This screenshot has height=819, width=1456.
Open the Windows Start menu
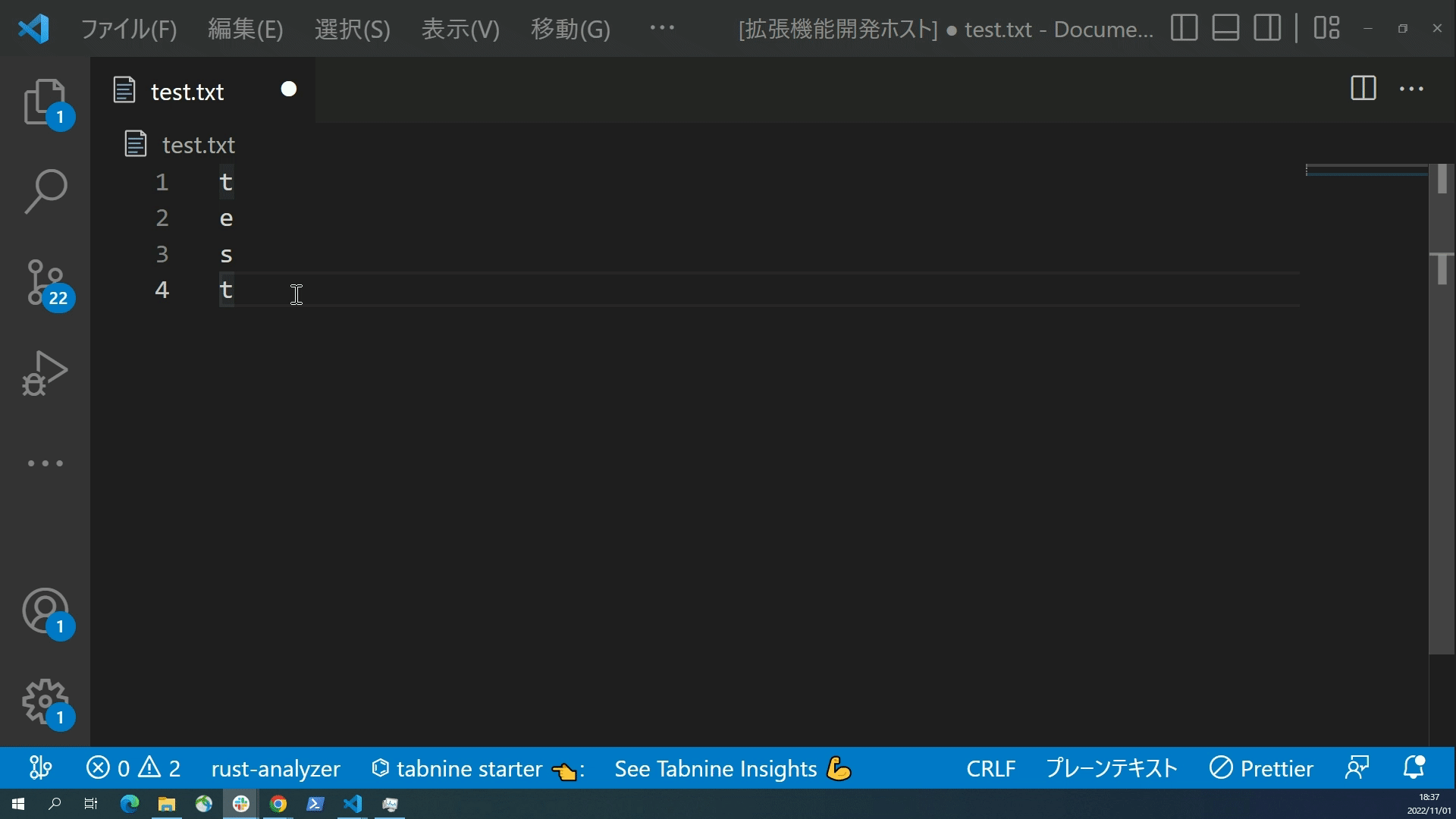pos(18,804)
